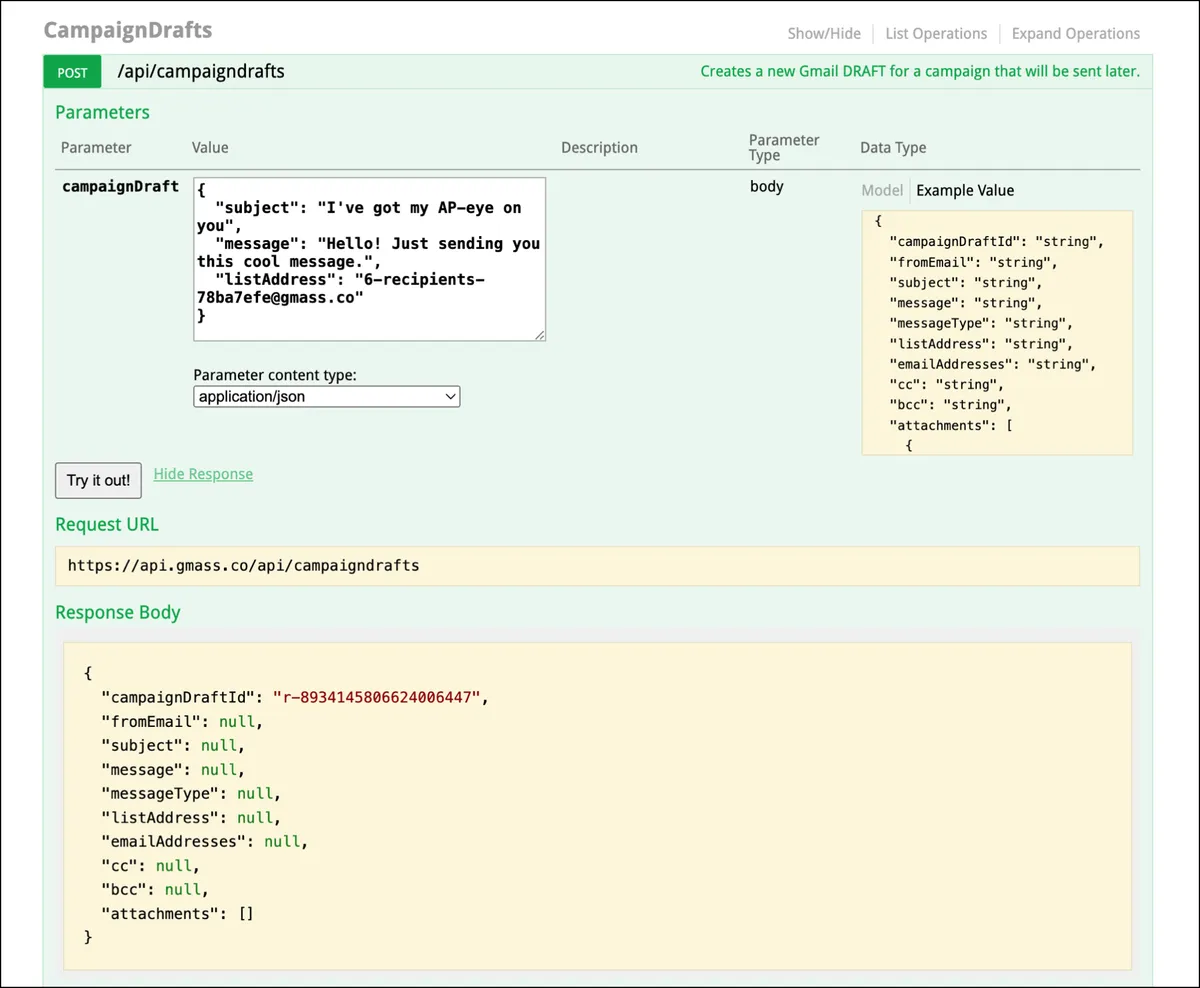Click the "campaignDraftId": "string" example line
The width and height of the screenshot is (1200, 988).
pyautogui.click(x=997, y=241)
